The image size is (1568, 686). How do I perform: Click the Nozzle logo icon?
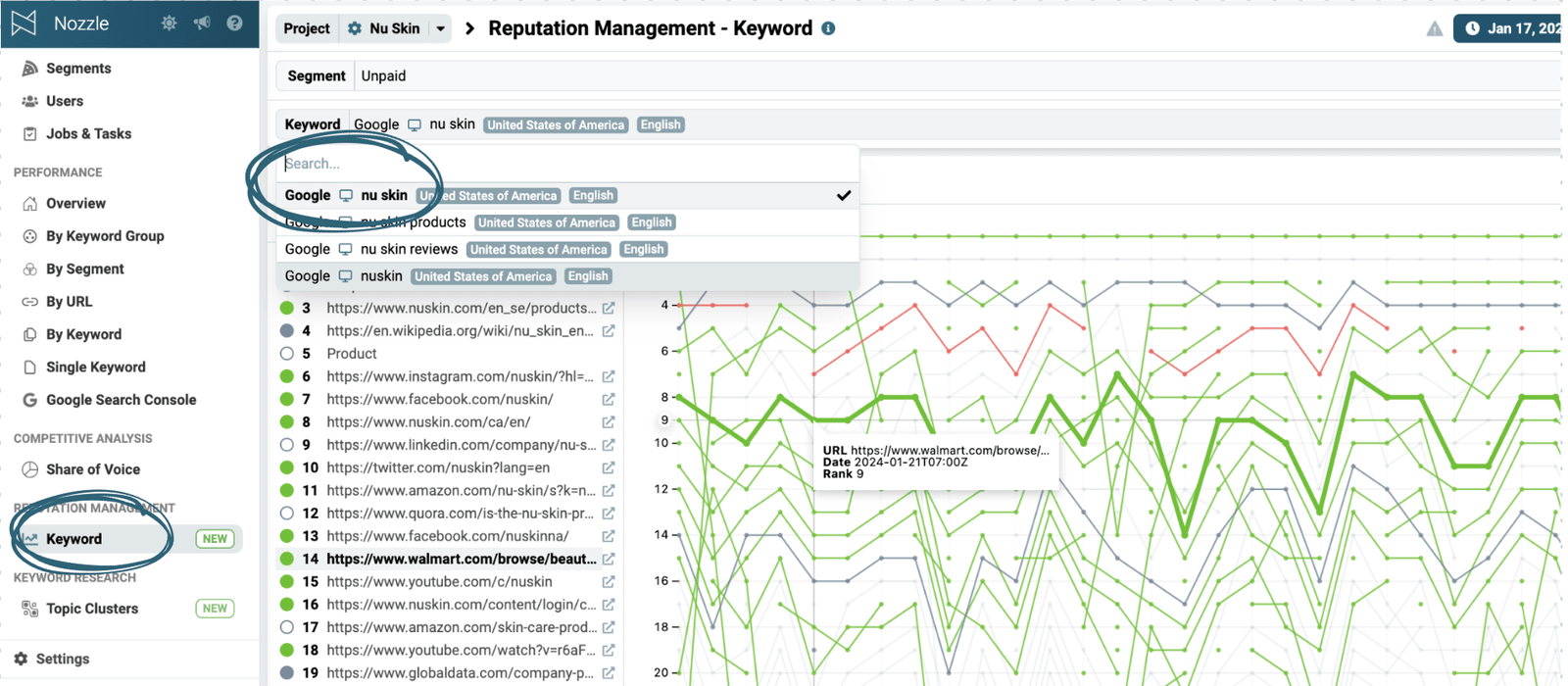[x=24, y=23]
